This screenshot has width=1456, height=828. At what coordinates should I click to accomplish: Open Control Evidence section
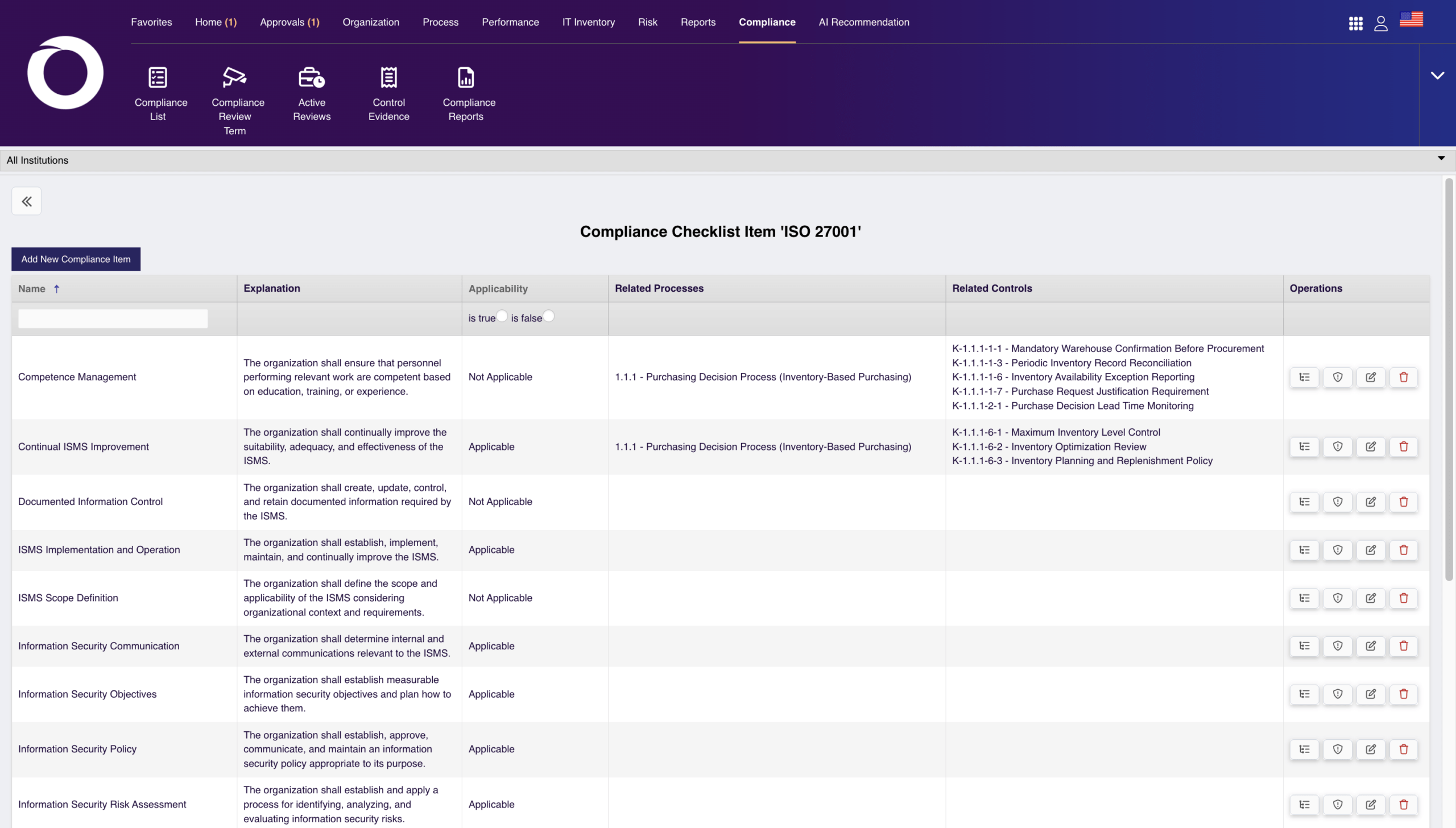tap(389, 94)
